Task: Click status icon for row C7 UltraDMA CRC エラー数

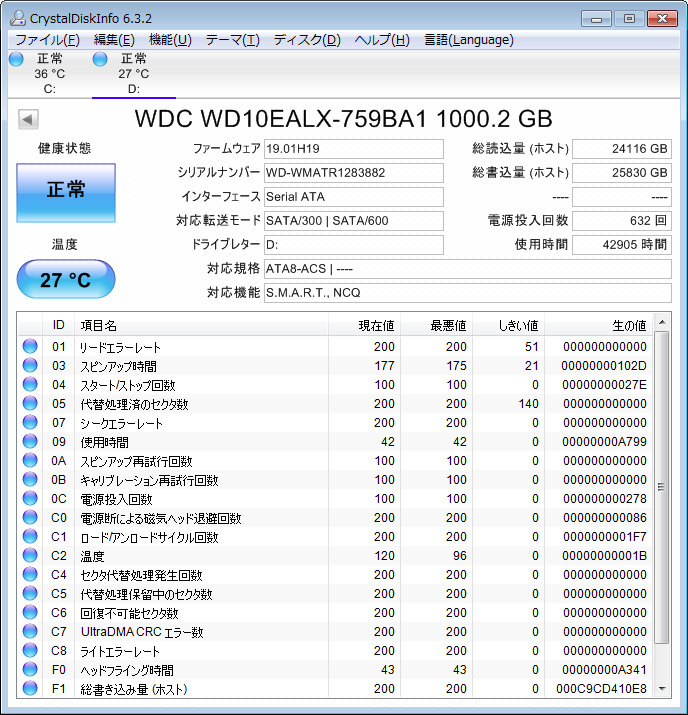Action: pyautogui.click(x=30, y=632)
